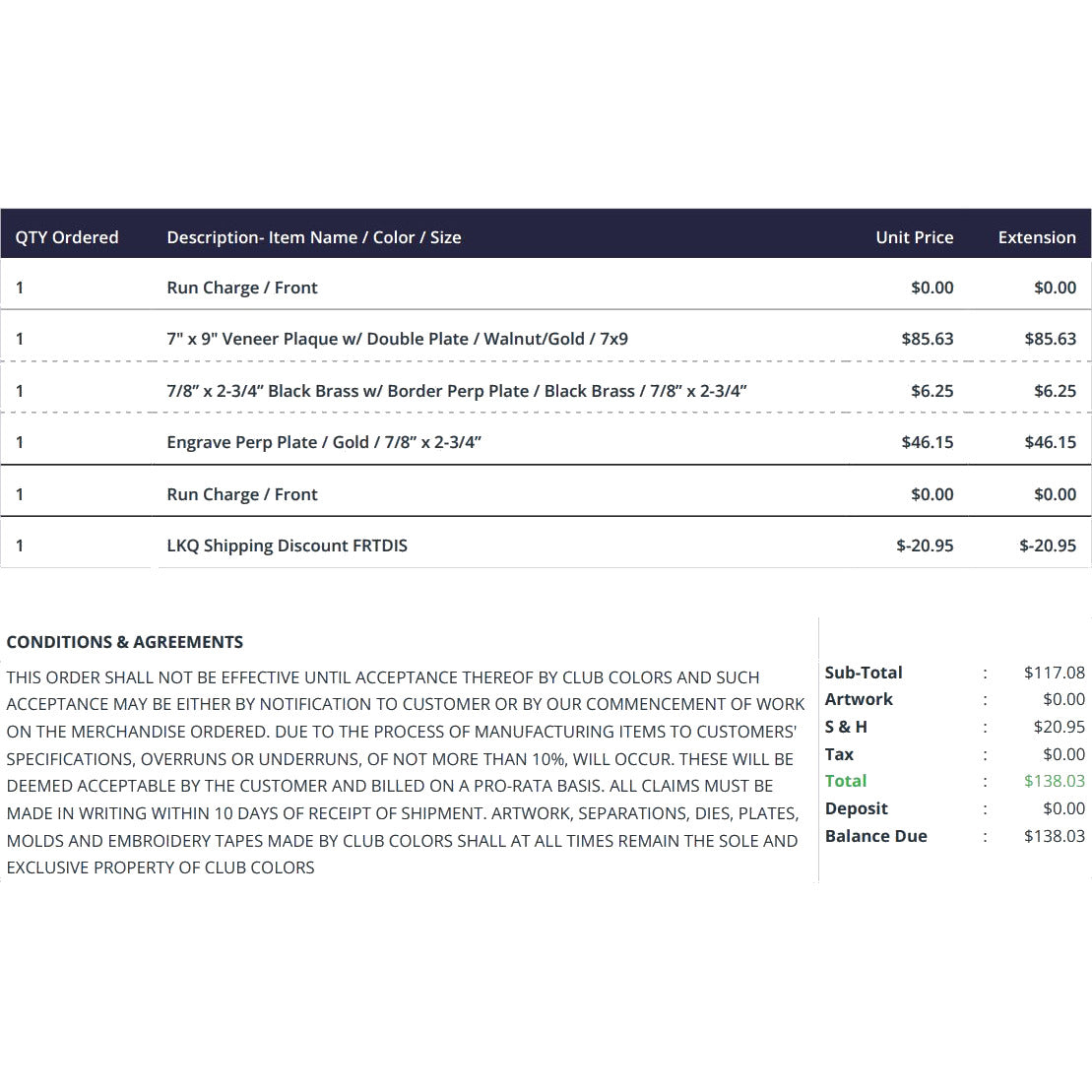Click the Black Brass Perp Plate item description
Image resolution: width=1092 pixels, height=1092 pixels.
coord(457,391)
